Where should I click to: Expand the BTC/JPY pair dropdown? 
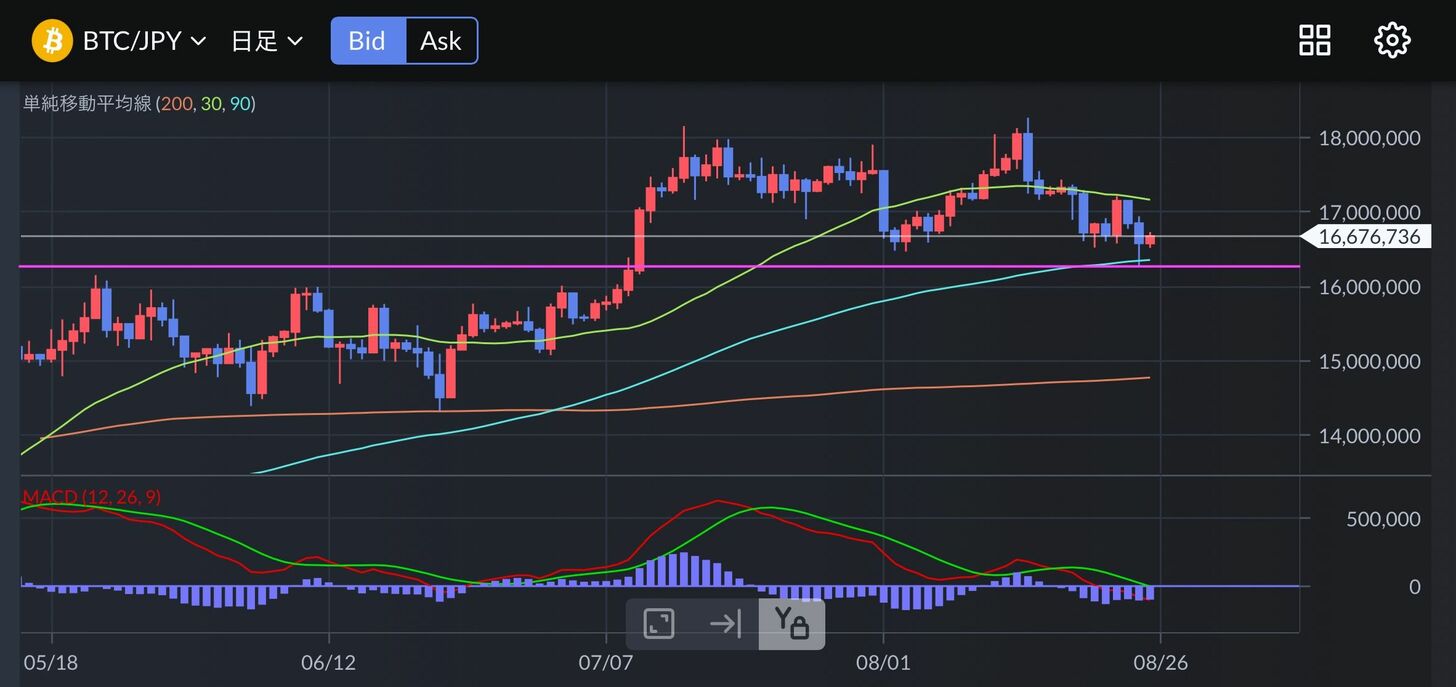[144, 41]
